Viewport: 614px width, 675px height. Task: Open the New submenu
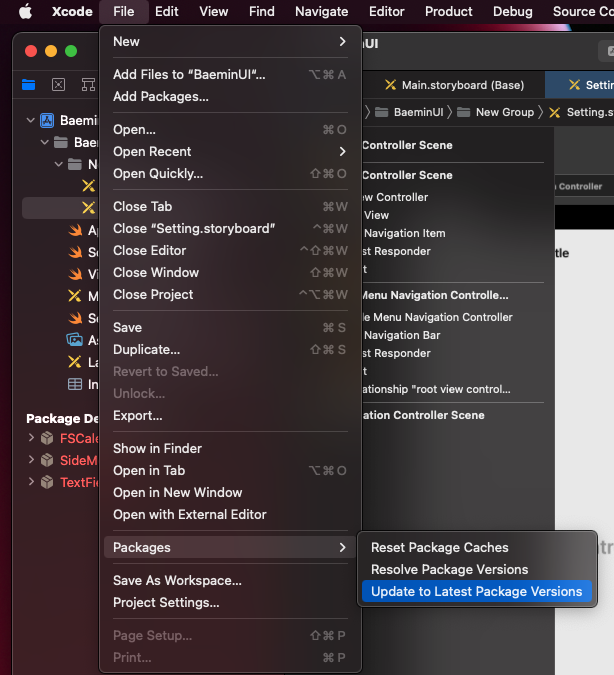pos(230,42)
